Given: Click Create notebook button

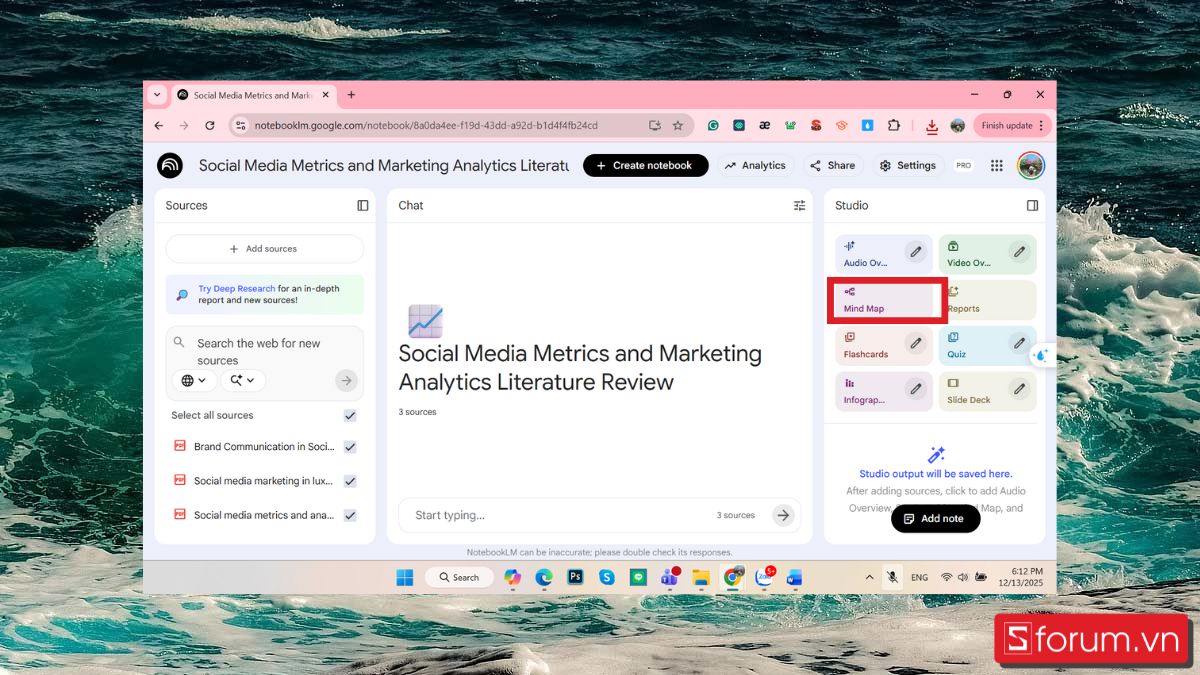Looking at the screenshot, I should coord(645,165).
